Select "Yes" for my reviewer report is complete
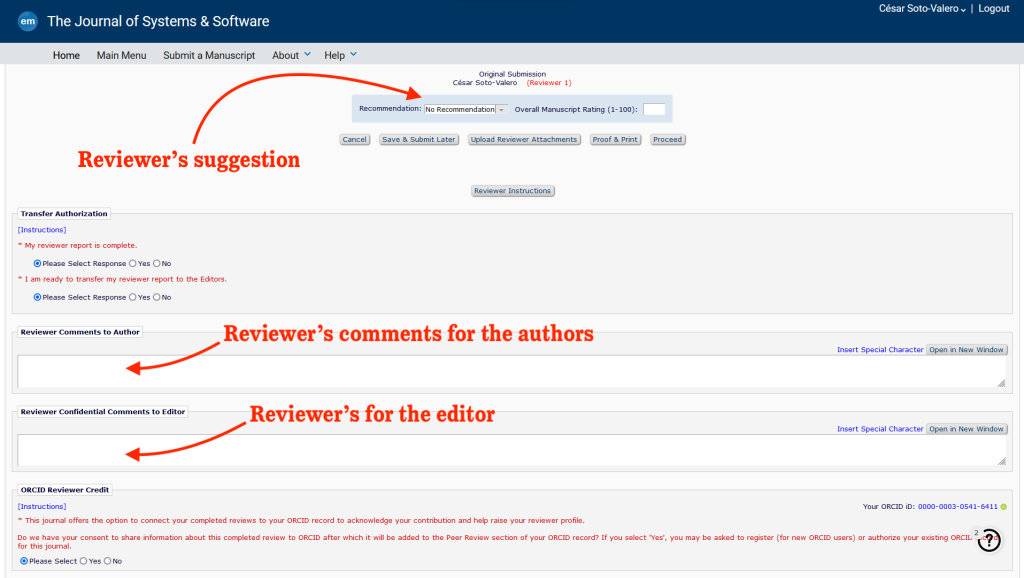 (131, 263)
